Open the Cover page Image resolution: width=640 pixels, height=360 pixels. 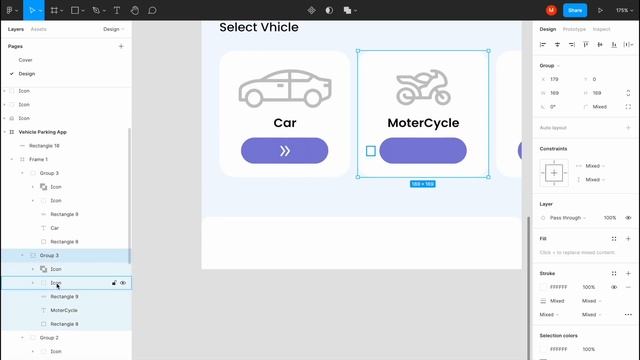click(25, 60)
